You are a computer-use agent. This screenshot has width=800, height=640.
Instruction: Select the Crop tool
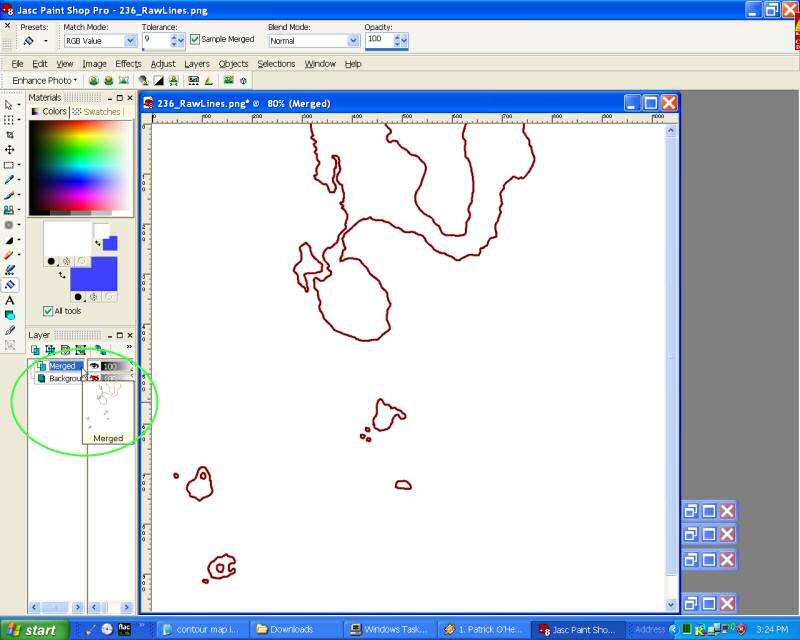pyautogui.click(x=10, y=134)
